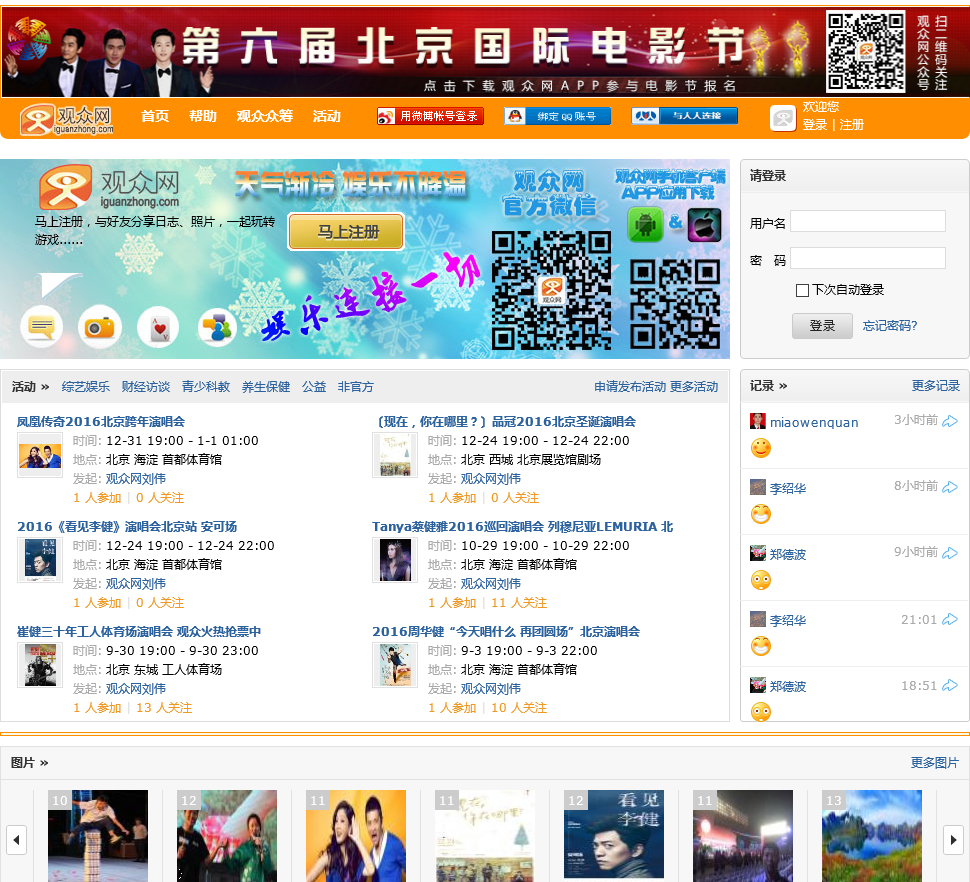970x882 pixels.
Task: Select the 财经访谈 activity category
Action: point(146,387)
